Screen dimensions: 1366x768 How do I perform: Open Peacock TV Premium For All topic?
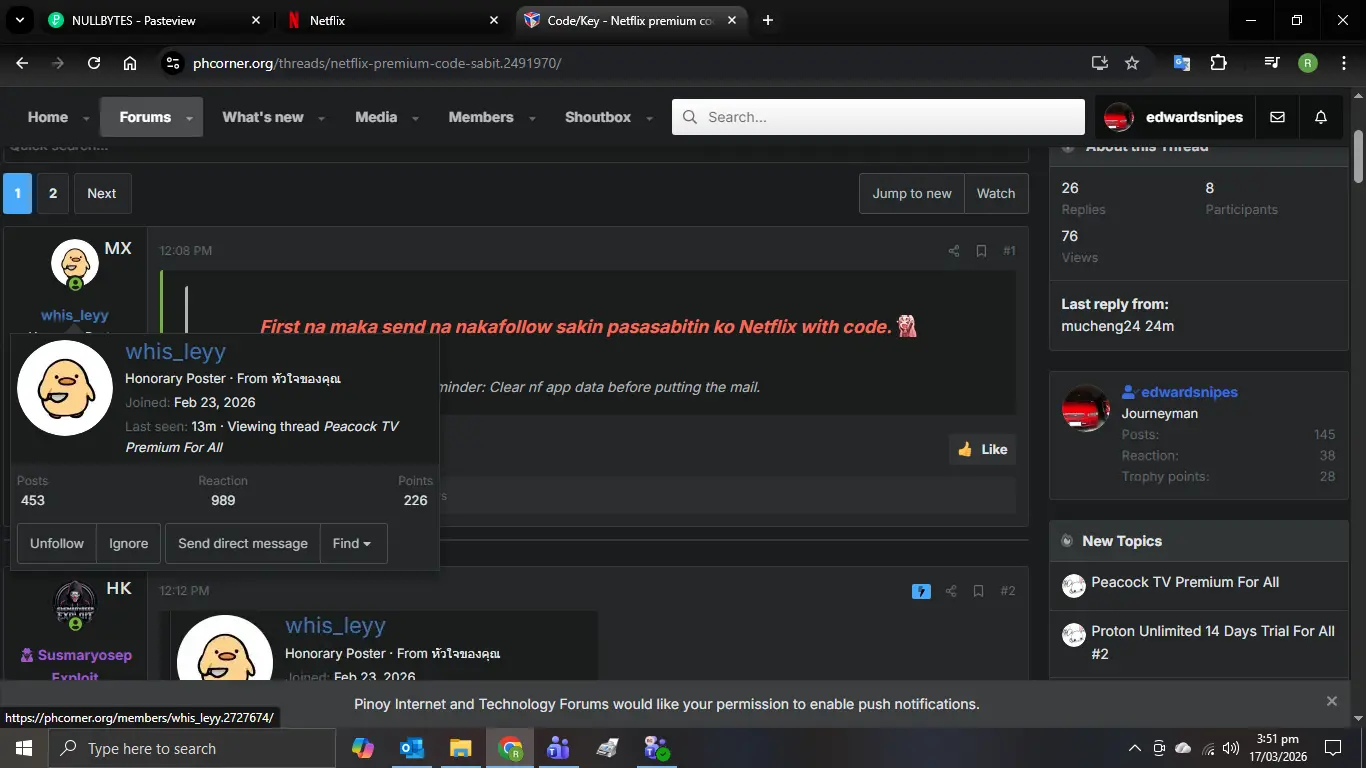pyautogui.click(x=1185, y=582)
